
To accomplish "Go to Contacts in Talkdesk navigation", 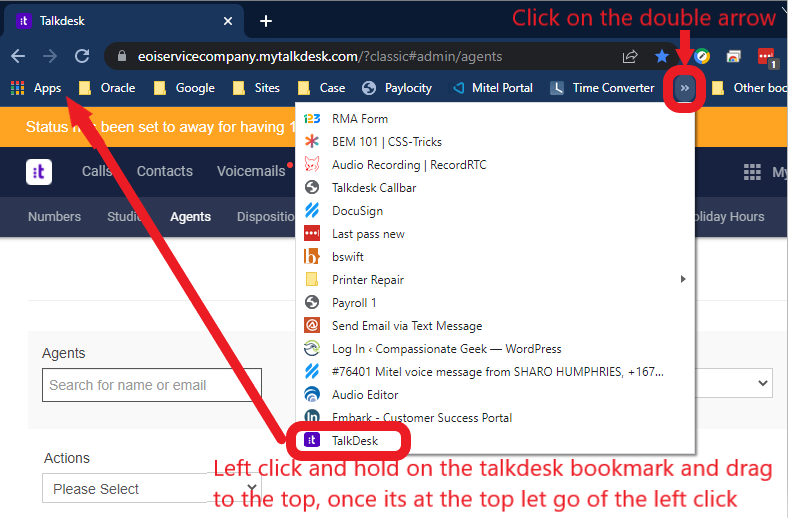I will pos(165,171).
